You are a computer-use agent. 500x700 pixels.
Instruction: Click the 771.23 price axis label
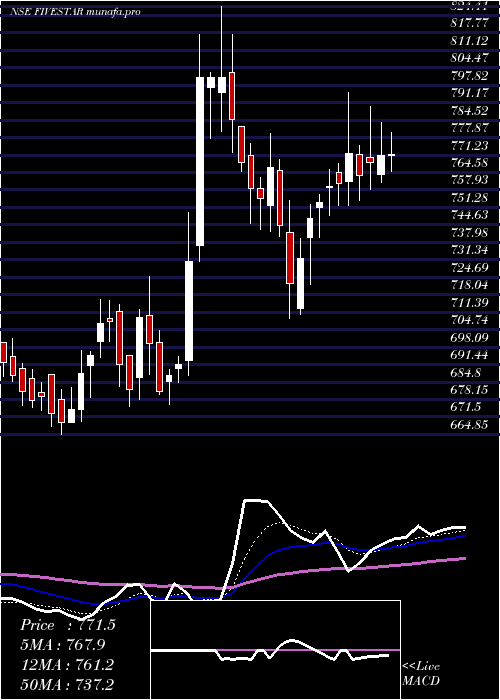click(469, 145)
